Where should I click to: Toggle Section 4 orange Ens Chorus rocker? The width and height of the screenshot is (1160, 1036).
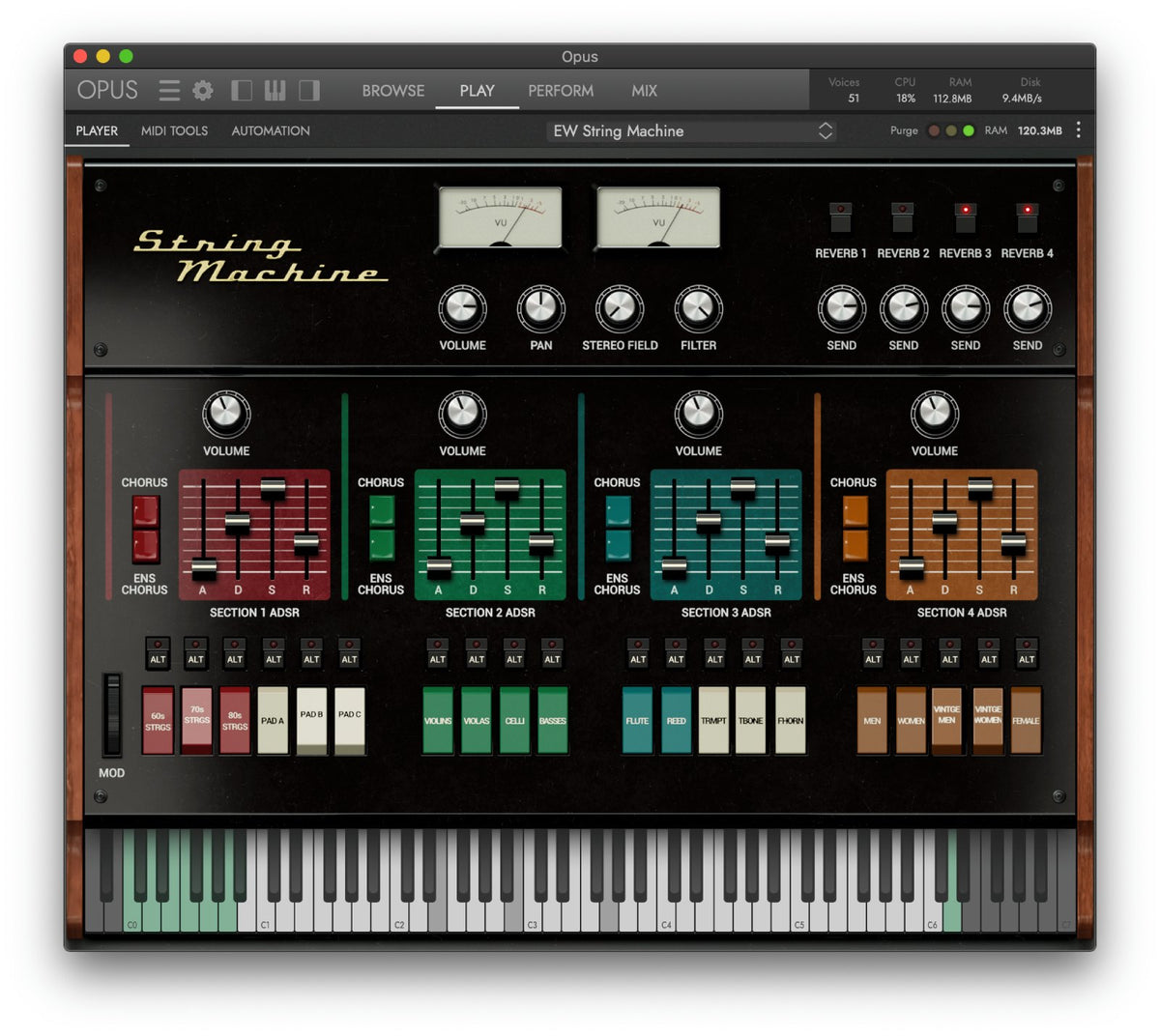[855, 544]
